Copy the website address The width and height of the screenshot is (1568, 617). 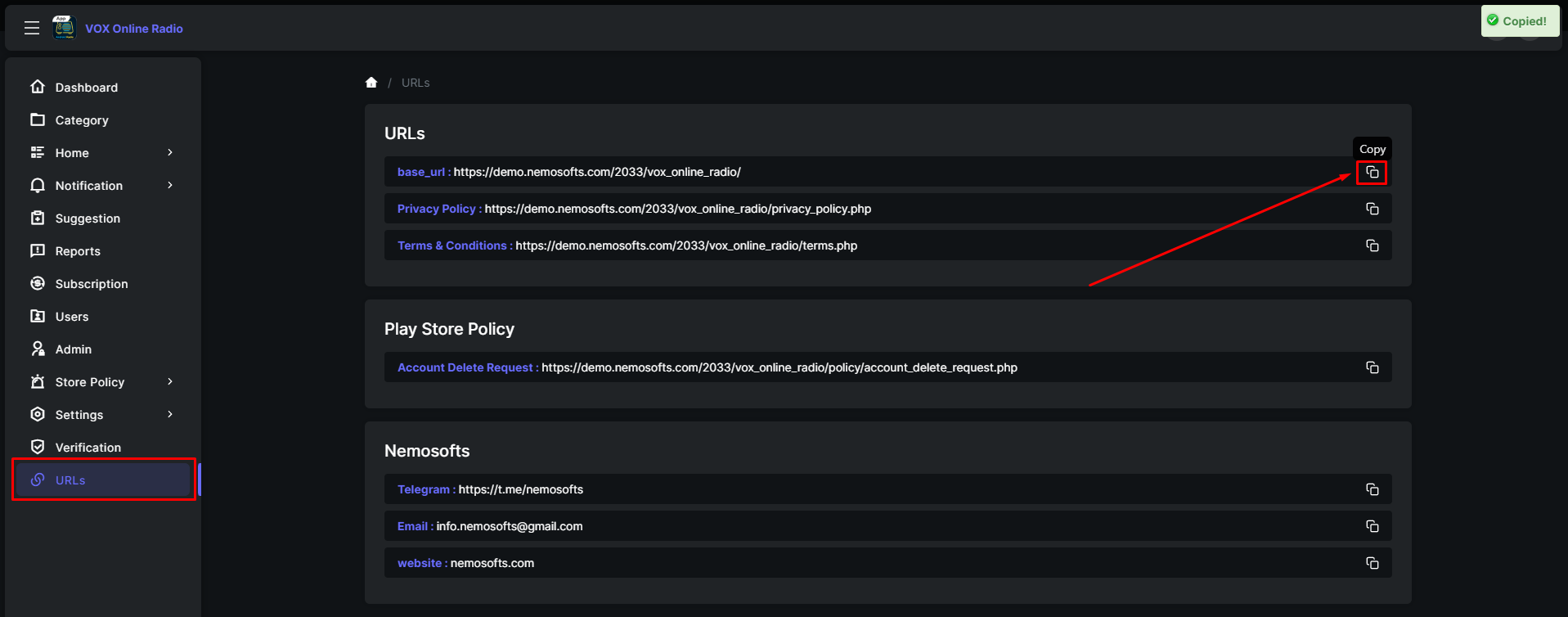click(x=1373, y=564)
